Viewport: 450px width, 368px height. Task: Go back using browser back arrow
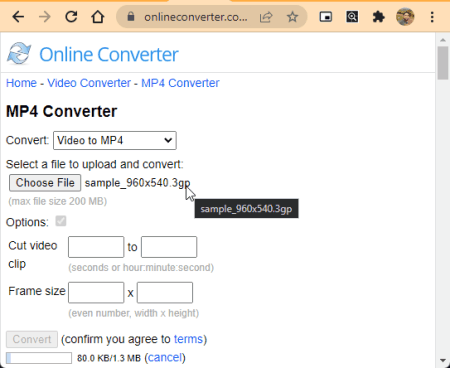pyautogui.click(x=18, y=17)
